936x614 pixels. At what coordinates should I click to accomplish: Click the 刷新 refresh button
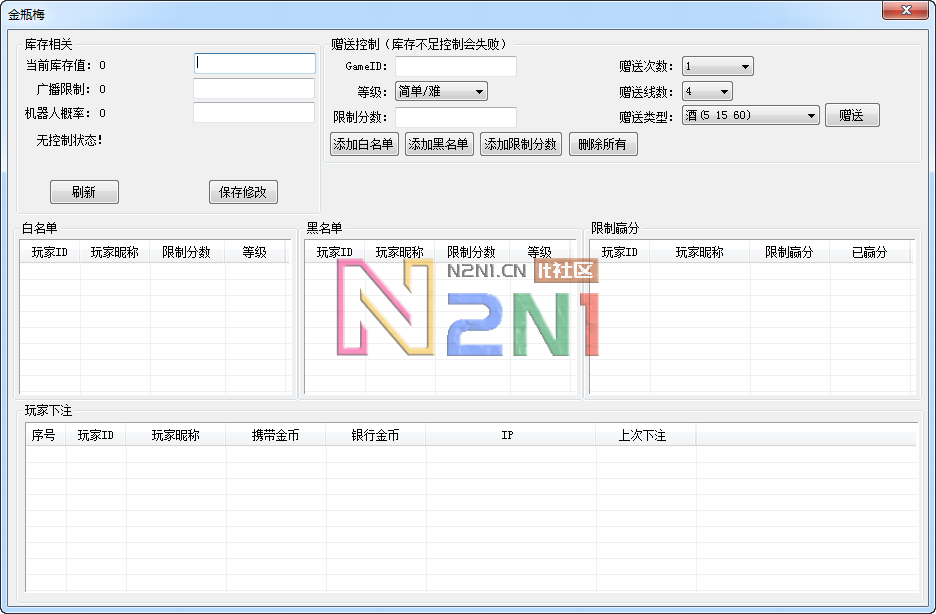pos(84,192)
